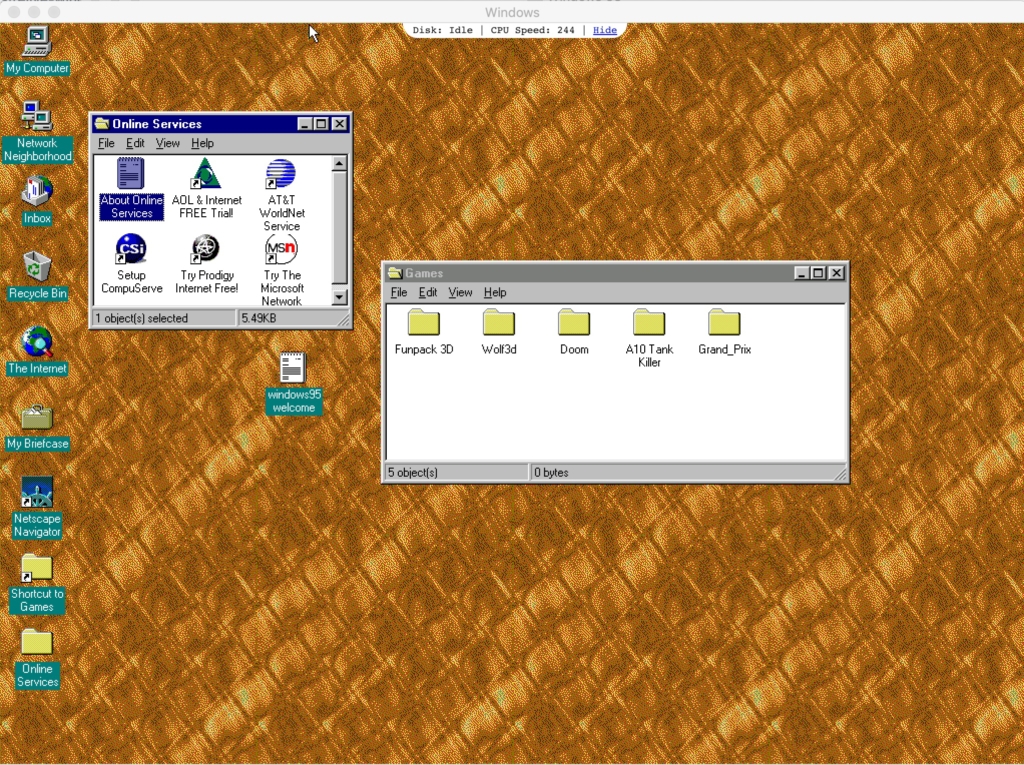Screen dimensions: 1024x765
Task: Launch Try The Microsoft Network
Action: pyautogui.click(x=281, y=250)
